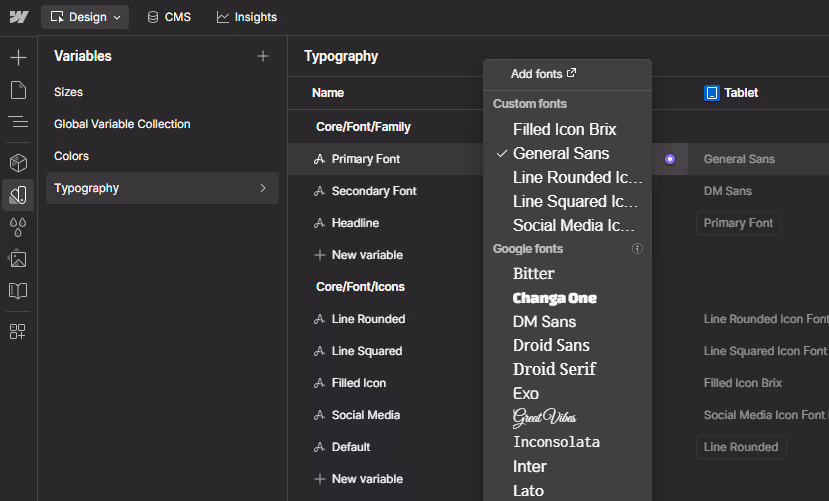
Task: Open the Assets image icon
Action: click(19, 259)
